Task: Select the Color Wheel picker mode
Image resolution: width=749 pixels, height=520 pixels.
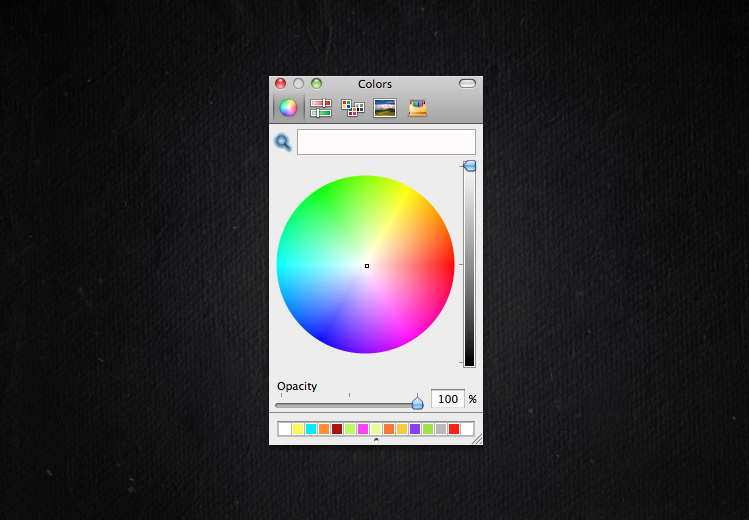Action: (288, 108)
